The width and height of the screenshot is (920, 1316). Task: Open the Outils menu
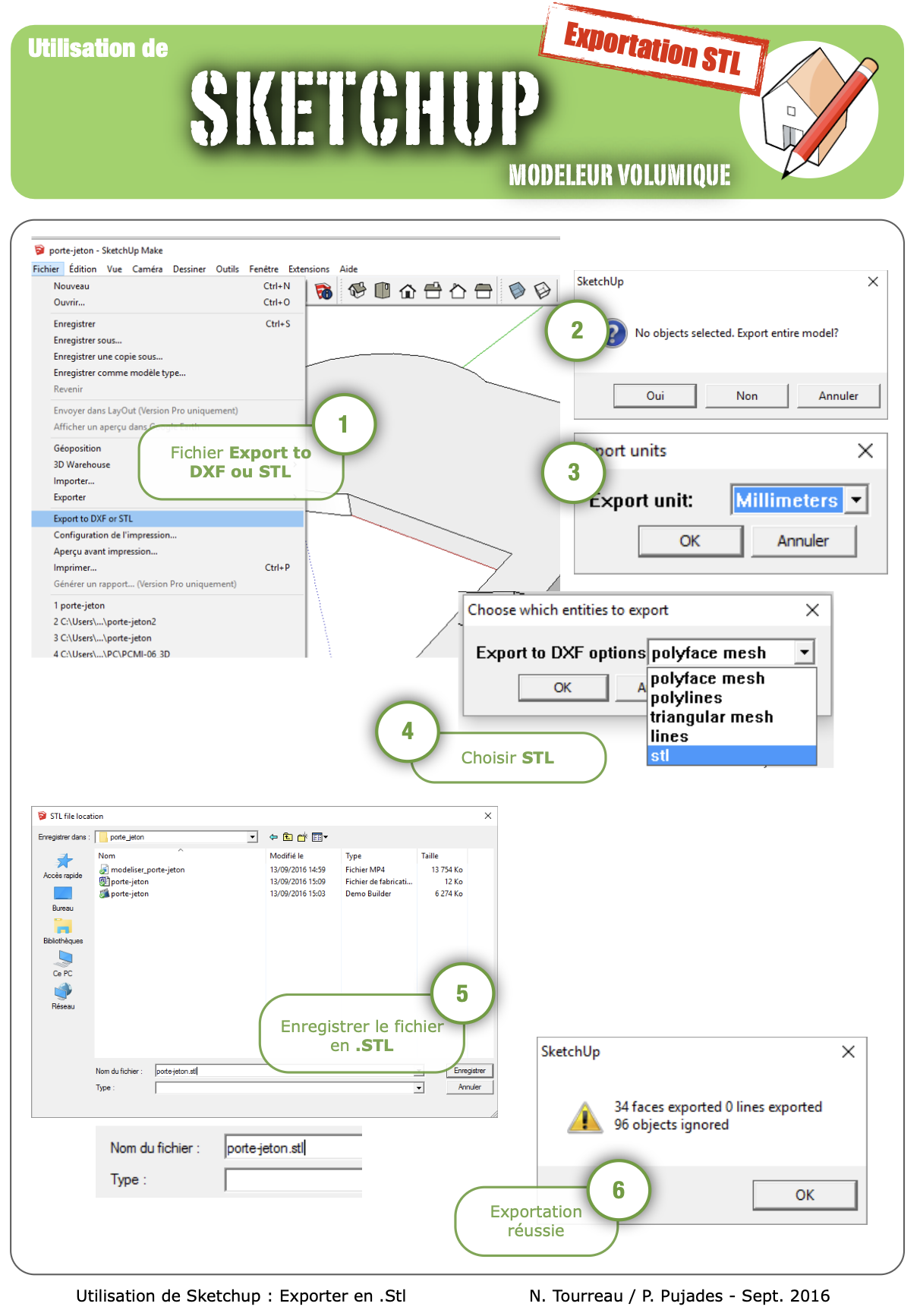coord(227,269)
